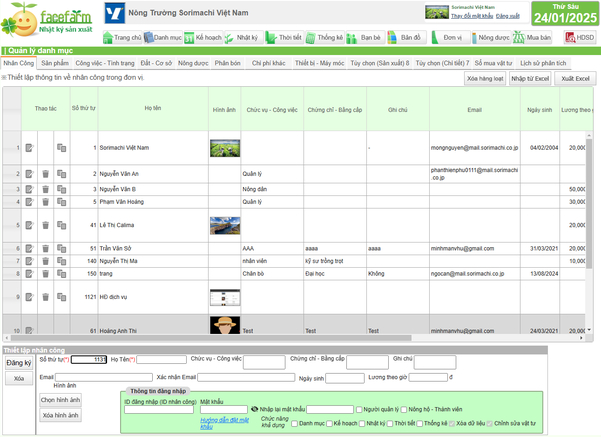Click the Đăng ký button
Image resolution: width=601 pixels, height=437 pixels.
19,363
